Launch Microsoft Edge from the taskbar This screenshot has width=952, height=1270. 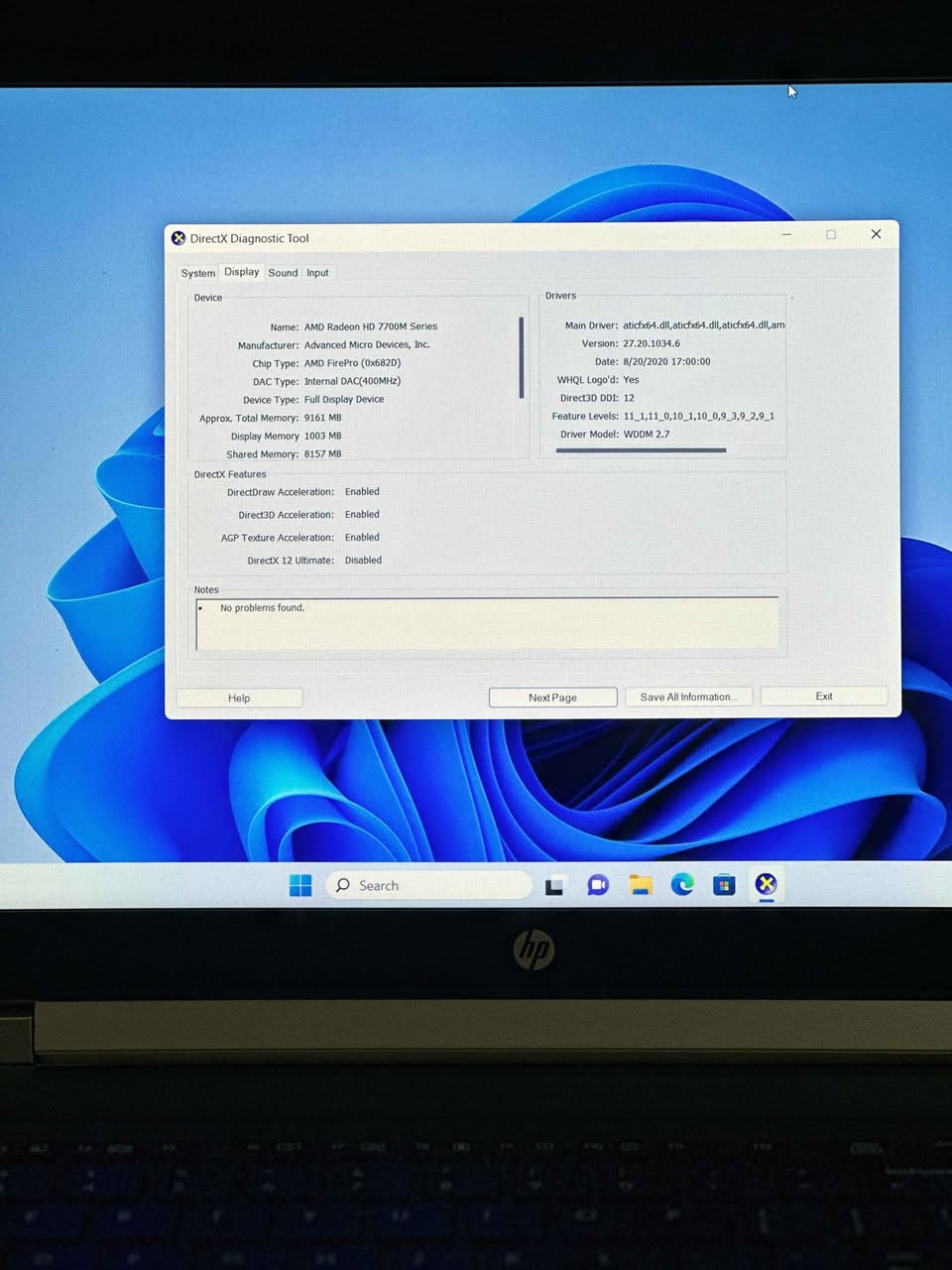tap(682, 884)
